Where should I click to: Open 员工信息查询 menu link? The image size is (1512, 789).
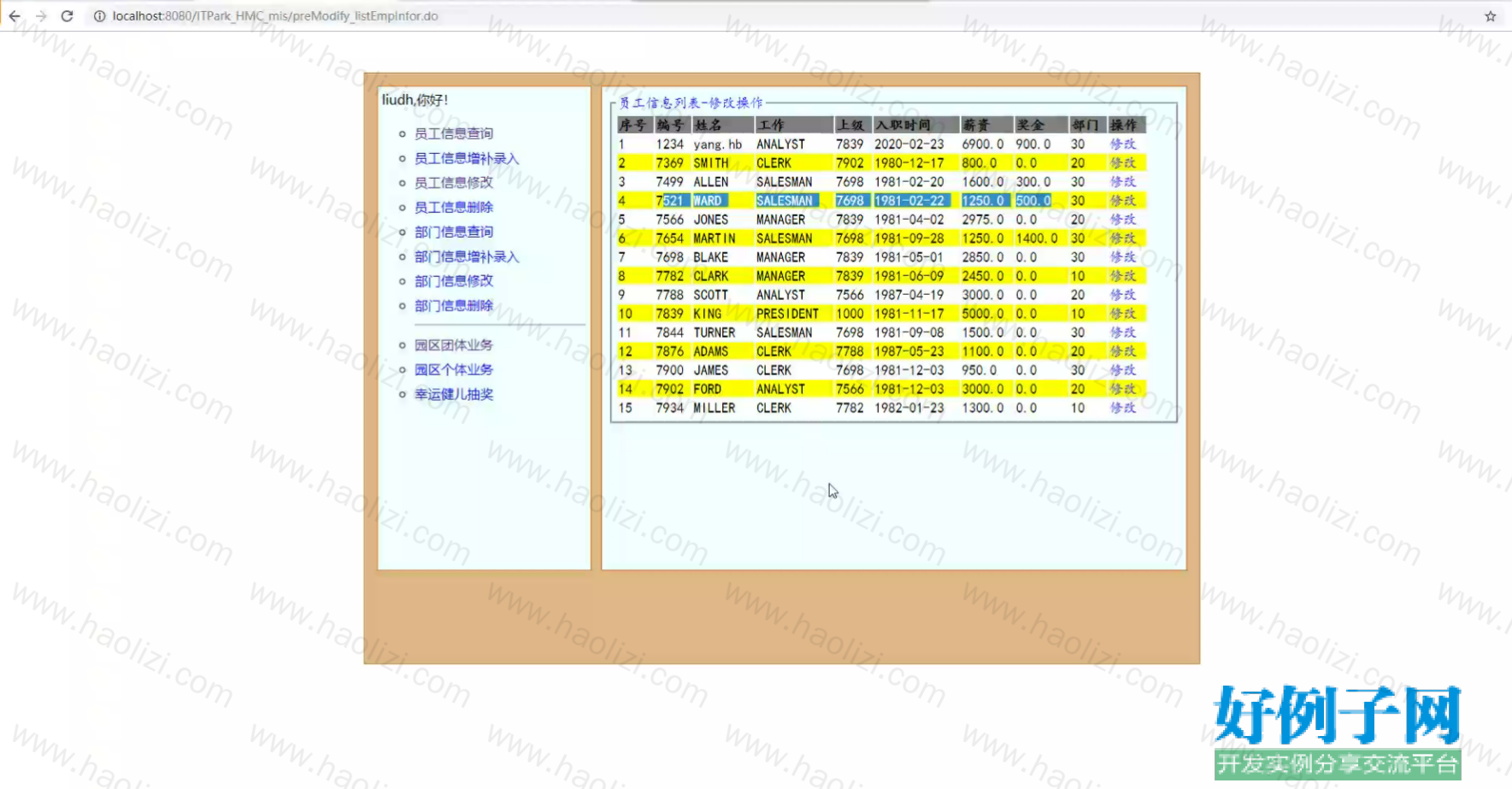pyautogui.click(x=454, y=133)
